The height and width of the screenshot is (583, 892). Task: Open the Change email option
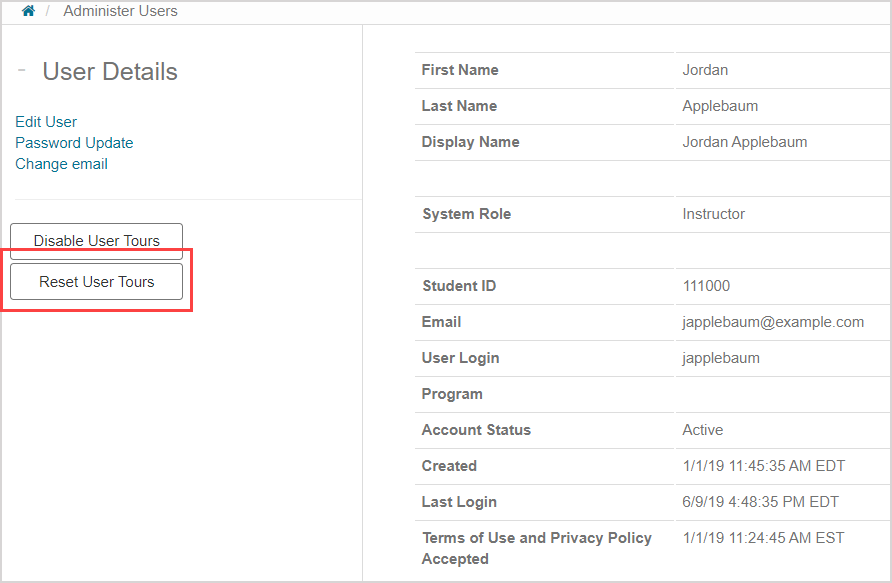point(61,163)
